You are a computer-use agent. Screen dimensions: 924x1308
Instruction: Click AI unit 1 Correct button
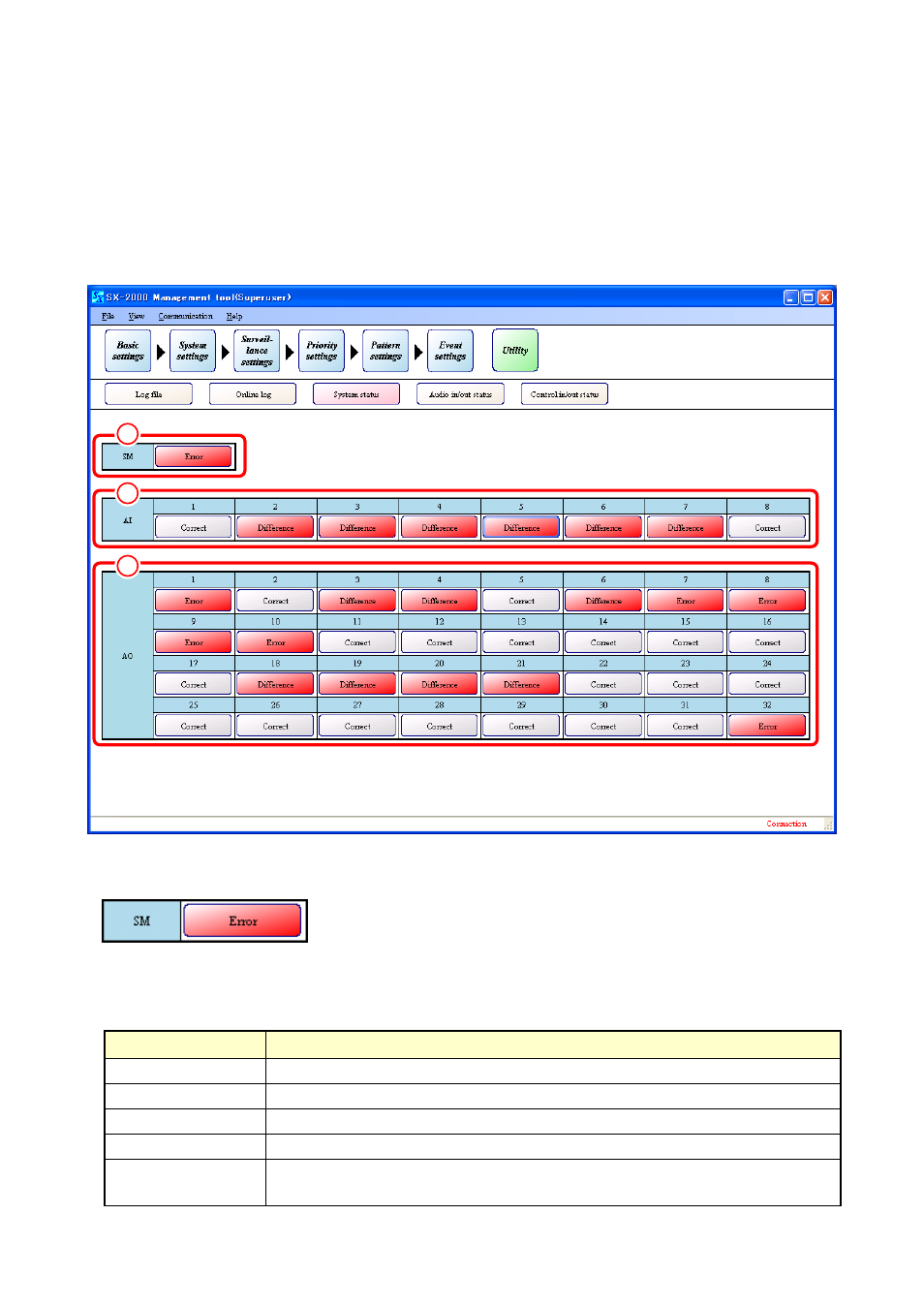pos(194,528)
